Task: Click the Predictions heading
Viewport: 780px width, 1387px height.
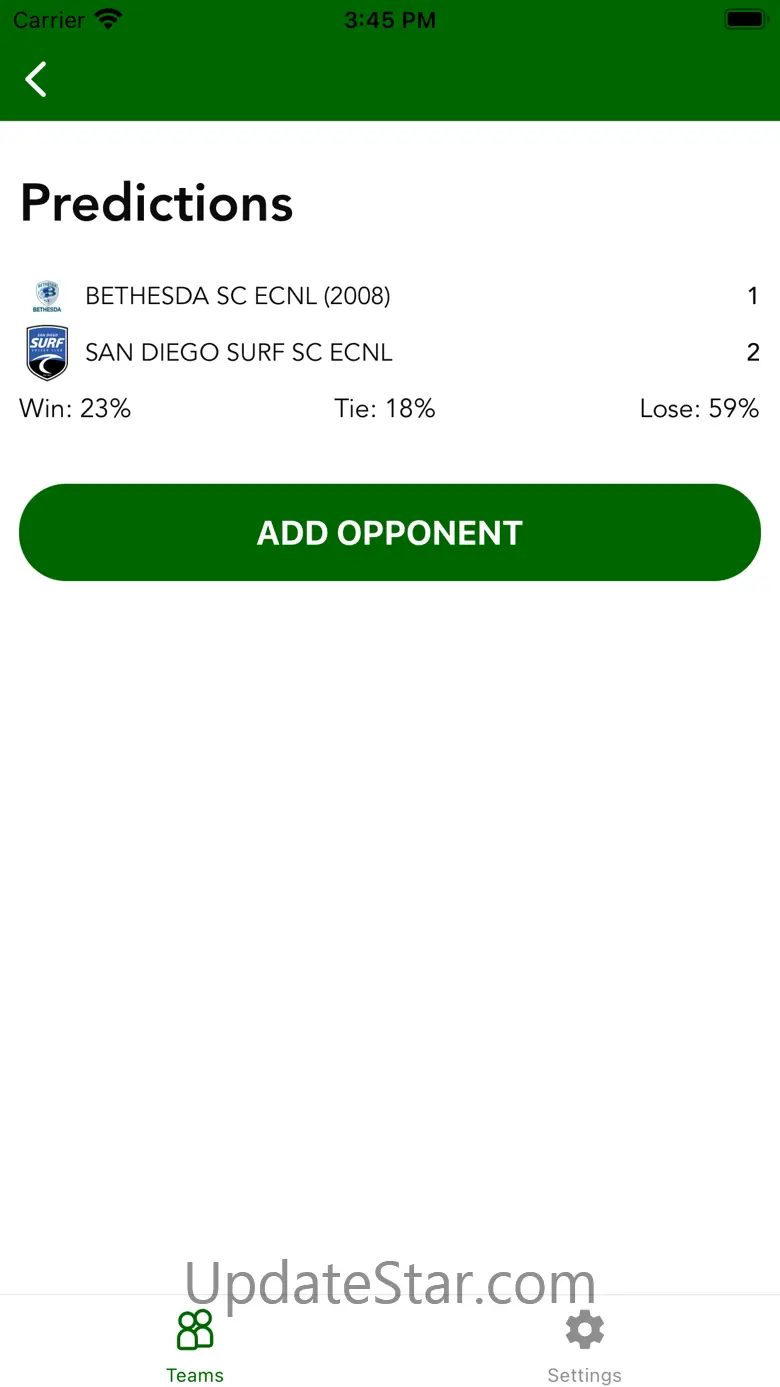Action: click(x=157, y=203)
